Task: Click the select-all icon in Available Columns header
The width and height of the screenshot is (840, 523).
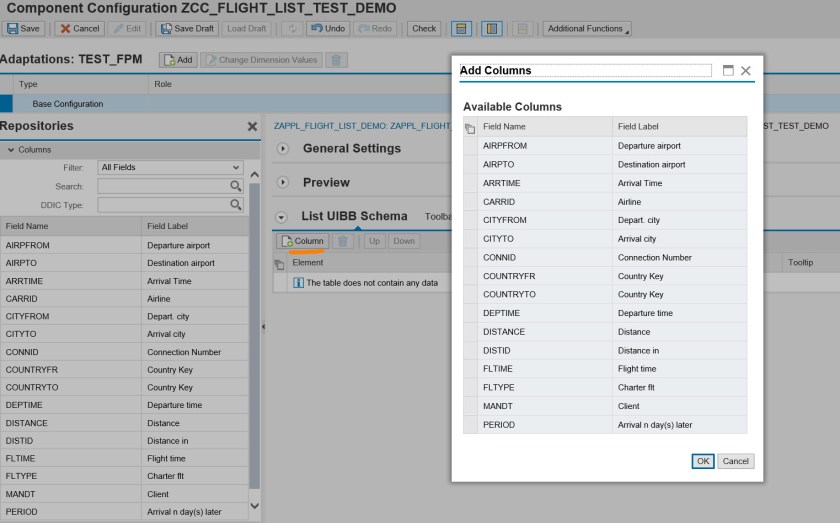Action: [x=470, y=128]
